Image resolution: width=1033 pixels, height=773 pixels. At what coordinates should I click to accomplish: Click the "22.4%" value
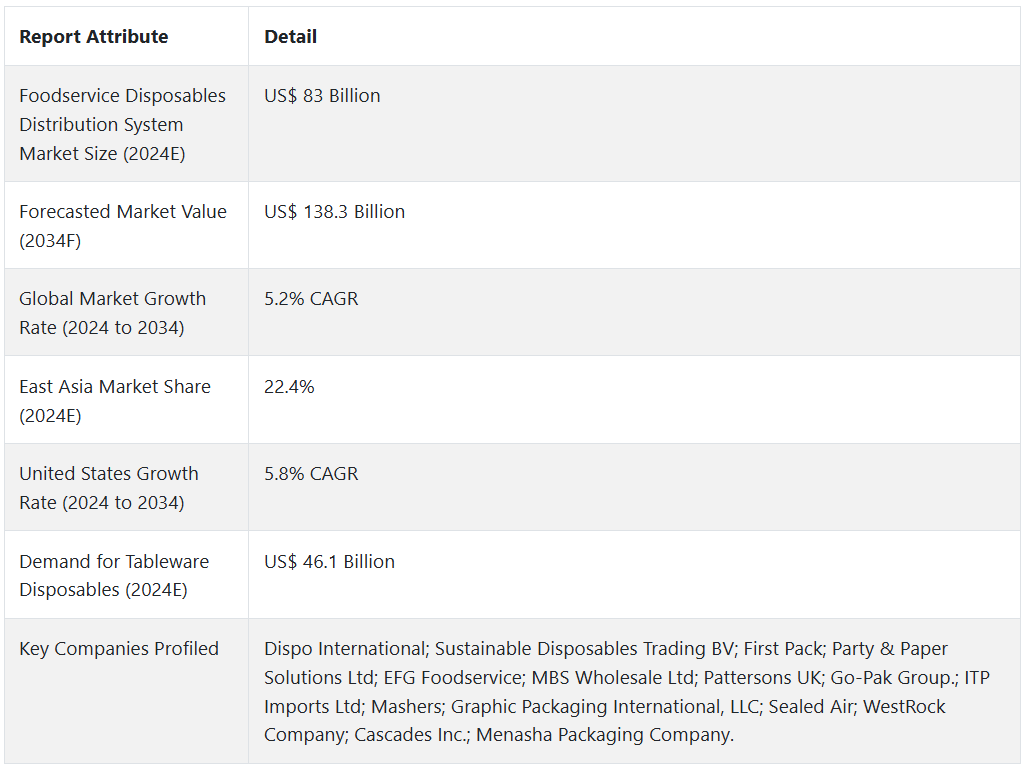[x=289, y=387]
